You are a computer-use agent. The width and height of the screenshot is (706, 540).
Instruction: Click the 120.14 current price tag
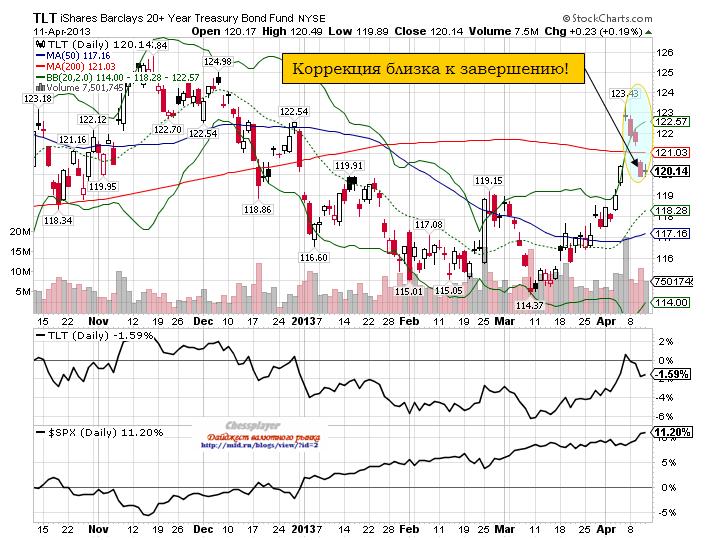pos(669,171)
